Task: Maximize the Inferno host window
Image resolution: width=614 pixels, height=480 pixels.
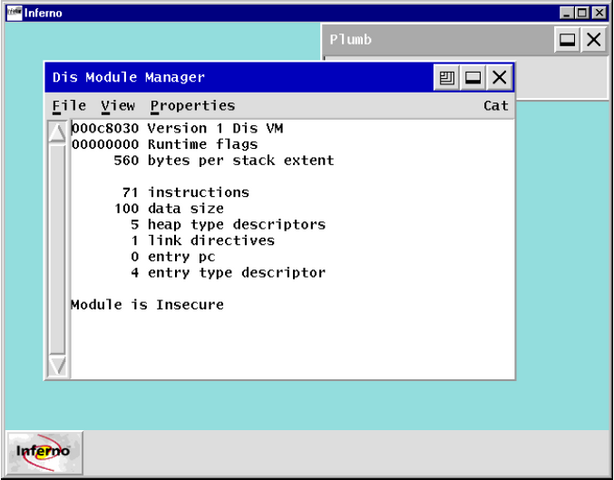Action: (x=582, y=13)
